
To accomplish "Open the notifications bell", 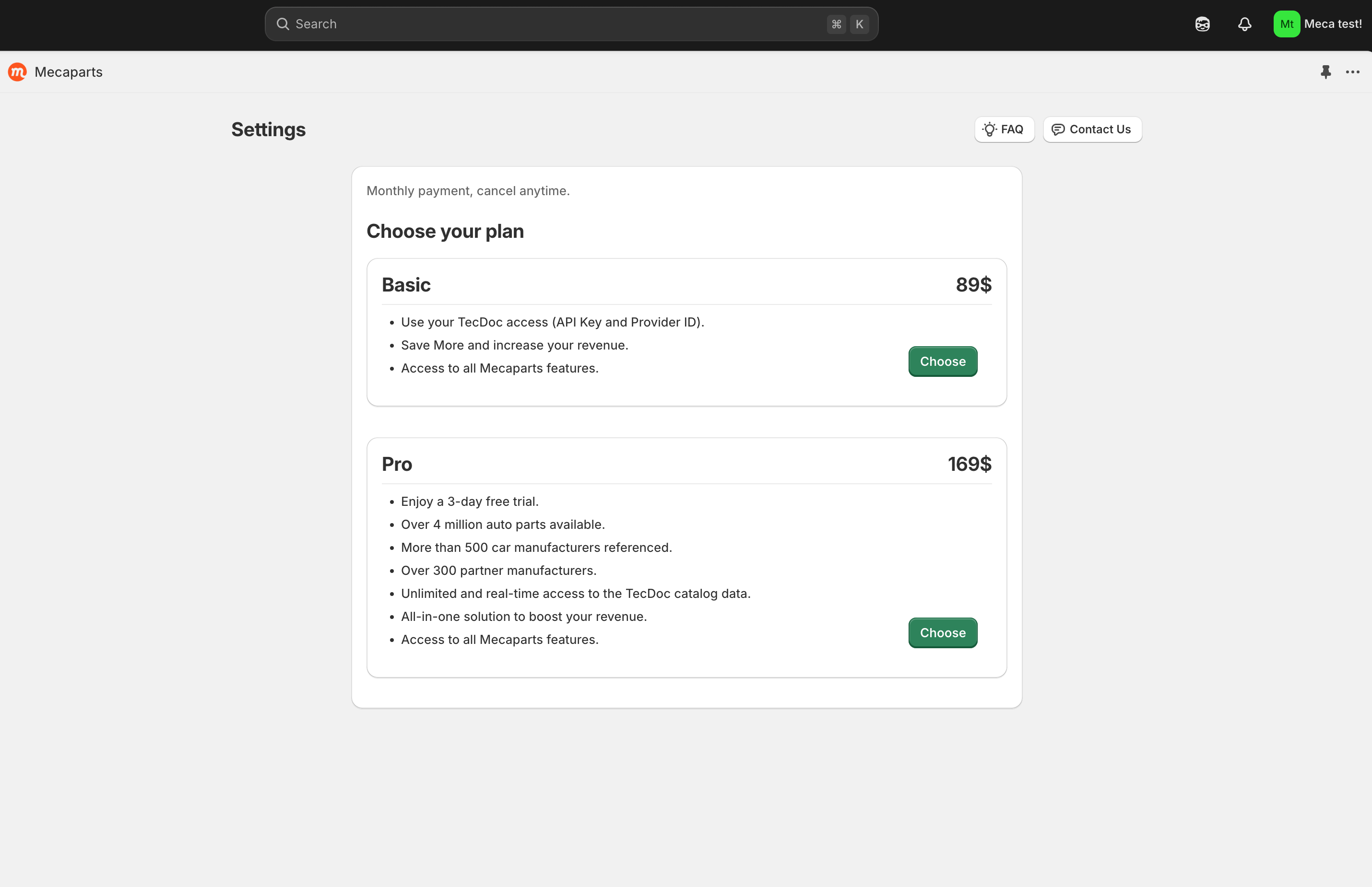I will [1244, 24].
